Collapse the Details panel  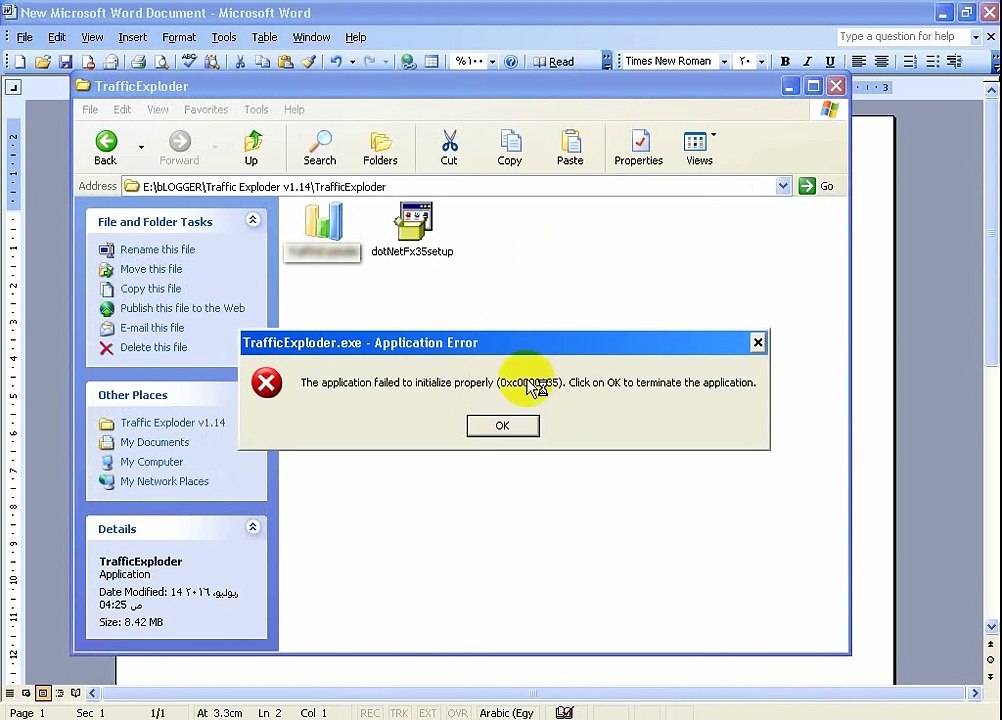(x=253, y=527)
